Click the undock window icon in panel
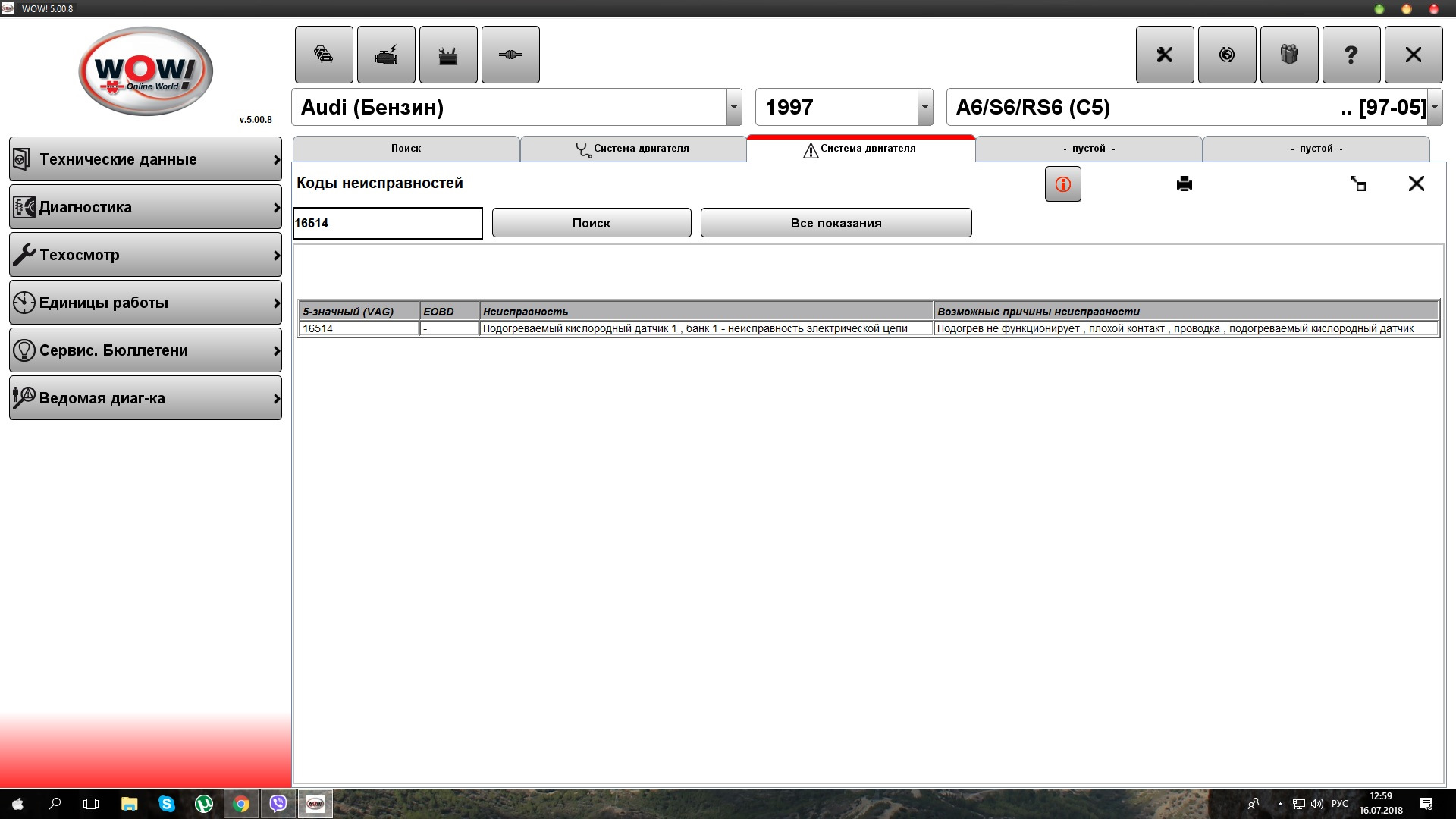 tap(1358, 184)
